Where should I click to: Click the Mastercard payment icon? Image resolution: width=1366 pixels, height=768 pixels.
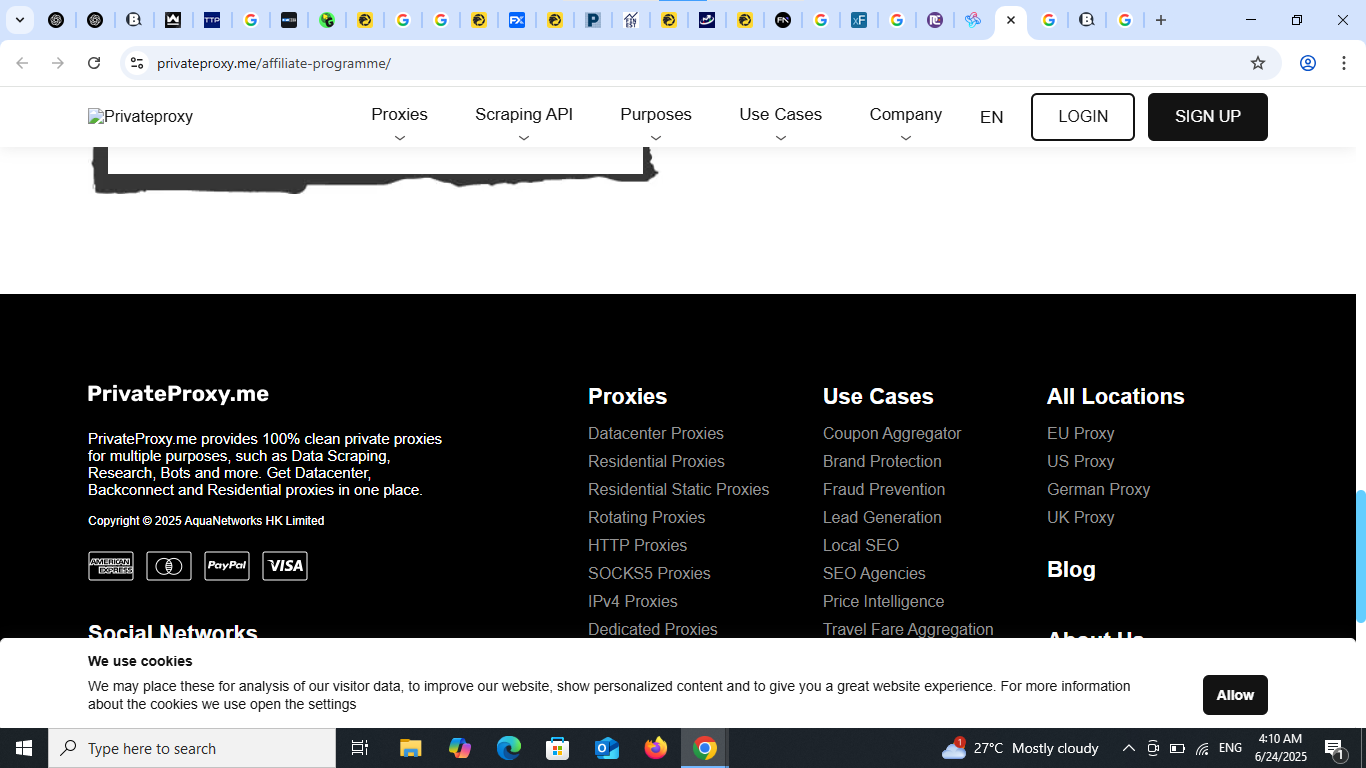click(169, 566)
